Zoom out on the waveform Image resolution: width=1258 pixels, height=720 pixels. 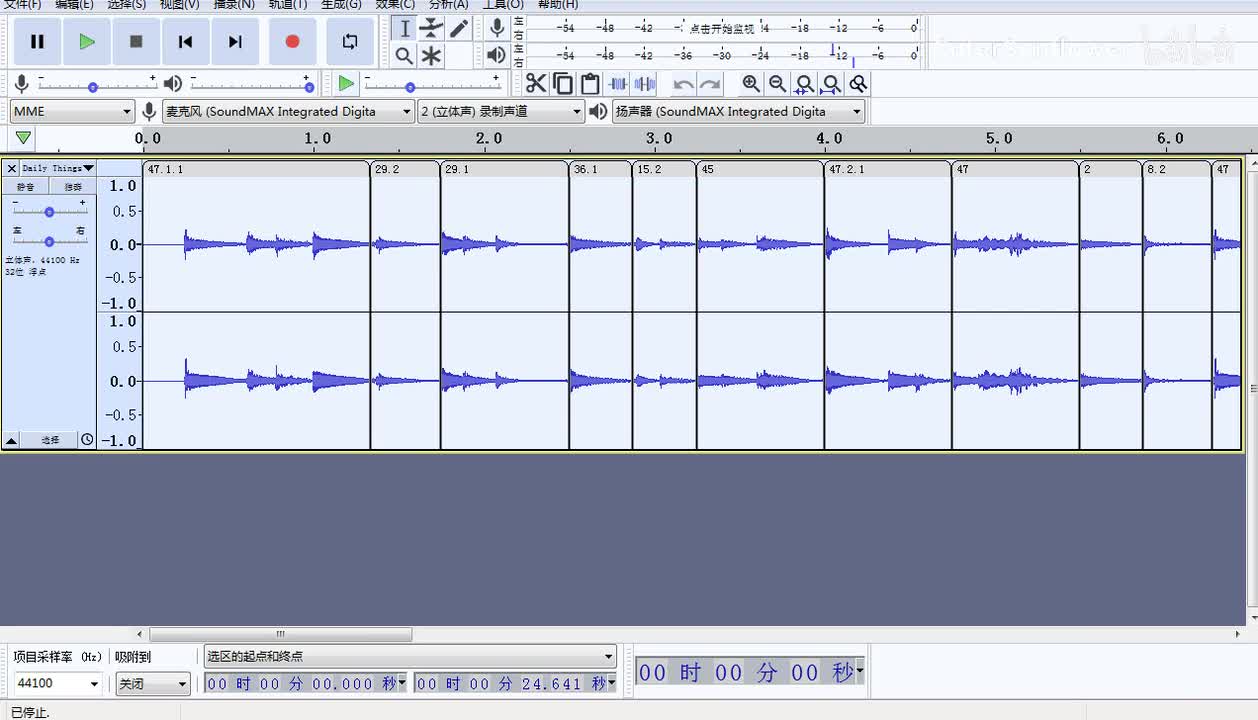(x=777, y=84)
